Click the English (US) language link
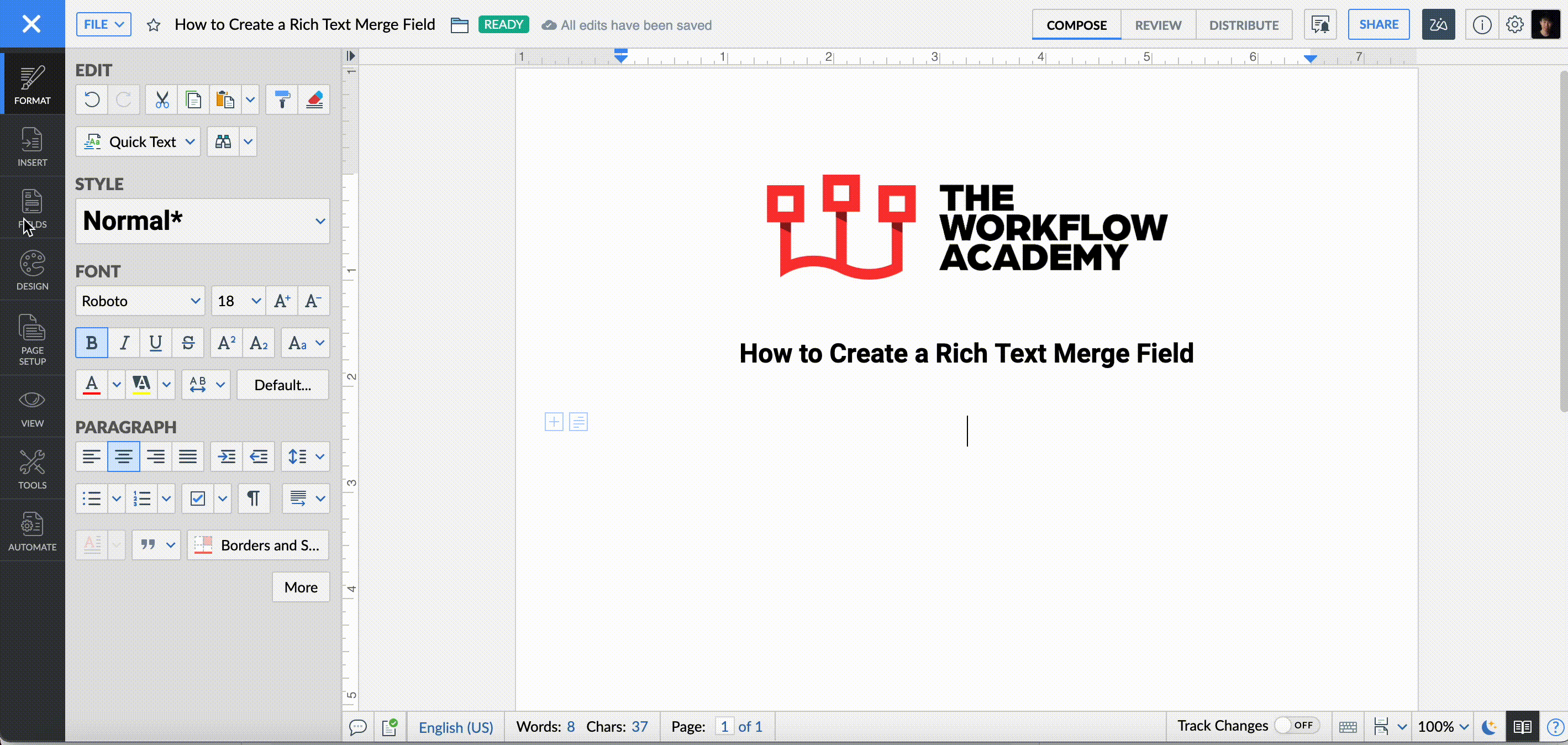The width and height of the screenshot is (1568, 745). pyautogui.click(x=456, y=727)
